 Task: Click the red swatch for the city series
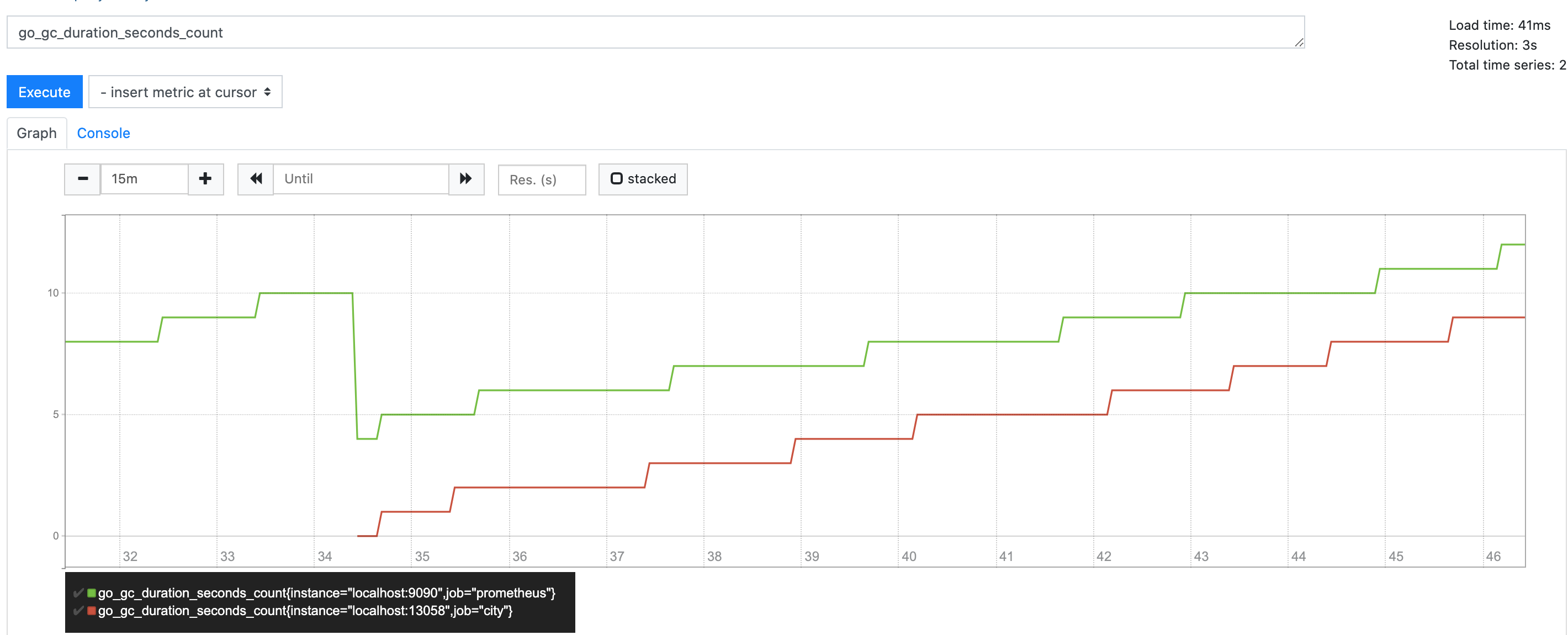(x=91, y=611)
